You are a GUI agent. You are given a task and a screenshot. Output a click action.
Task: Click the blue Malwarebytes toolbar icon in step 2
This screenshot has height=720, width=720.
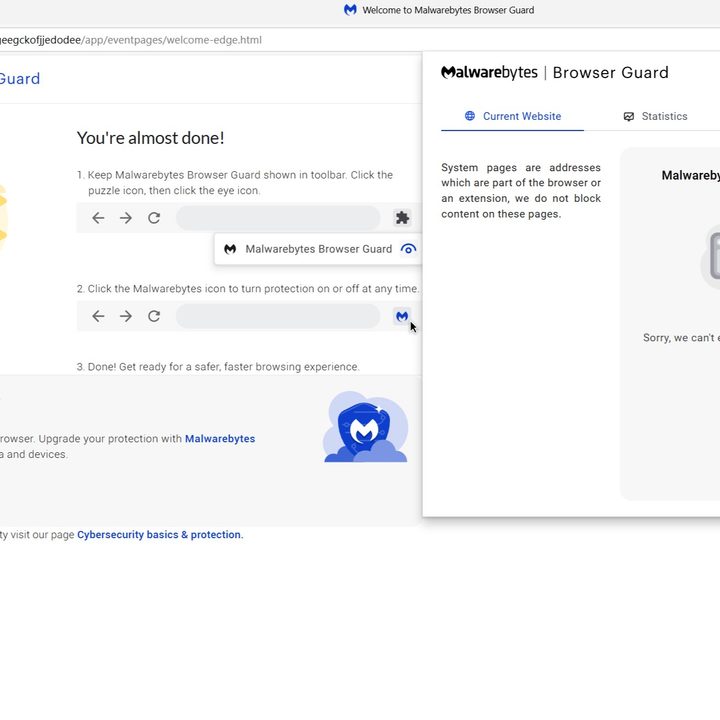coord(402,316)
